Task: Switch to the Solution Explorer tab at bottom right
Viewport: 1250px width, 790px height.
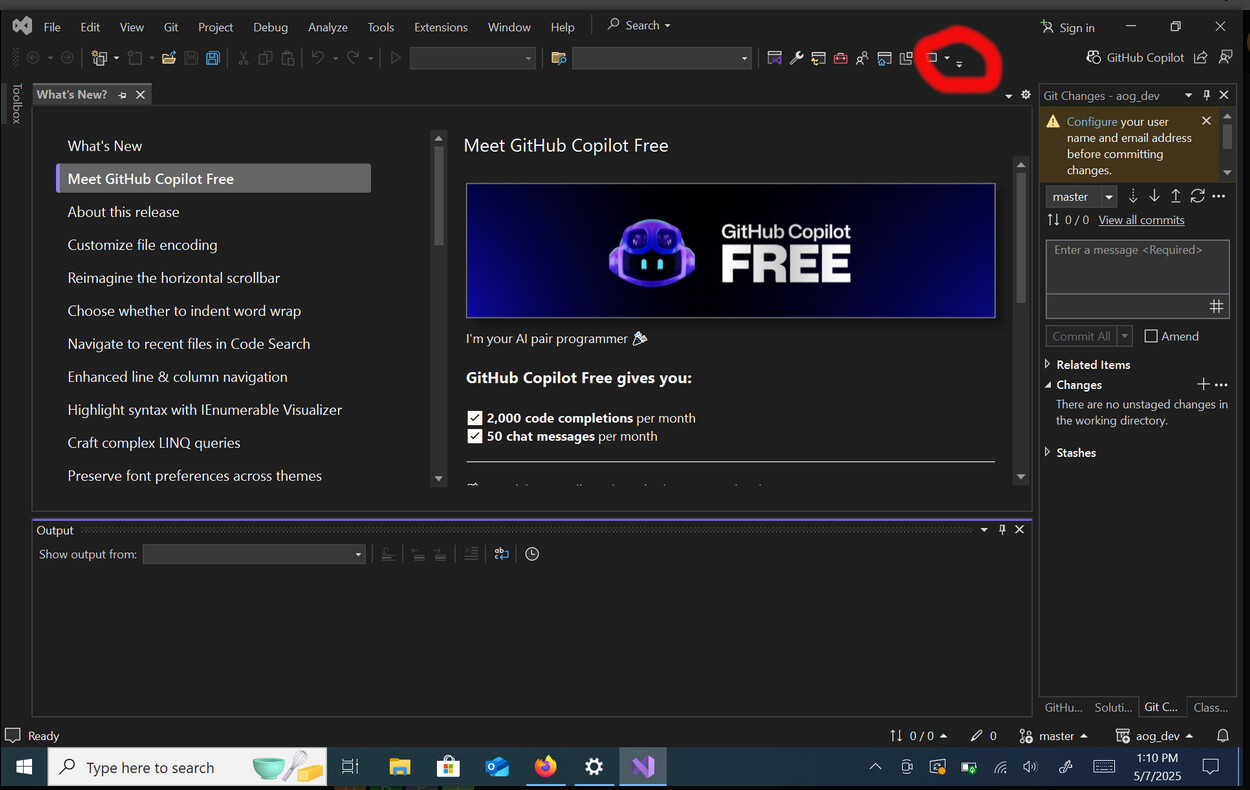Action: (x=1113, y=707)
